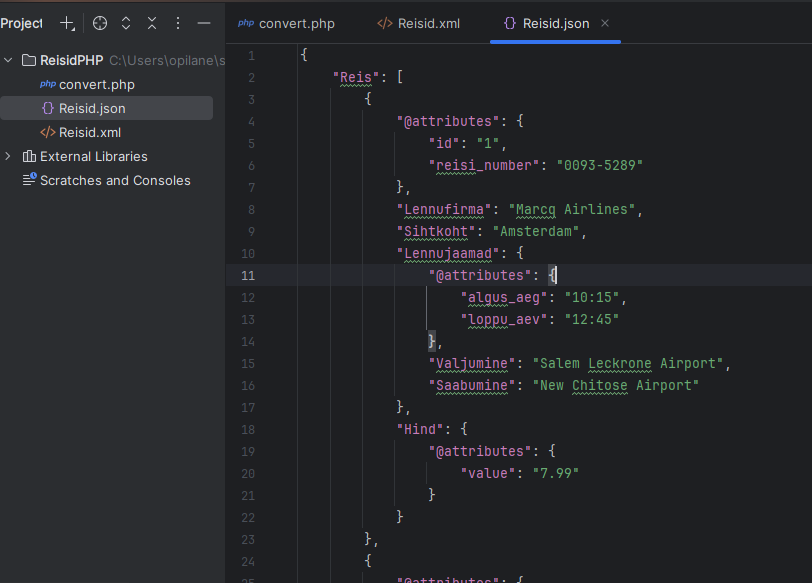
Task: Click the New File or Directory plus icon
Action: click(x=67, y=23)
